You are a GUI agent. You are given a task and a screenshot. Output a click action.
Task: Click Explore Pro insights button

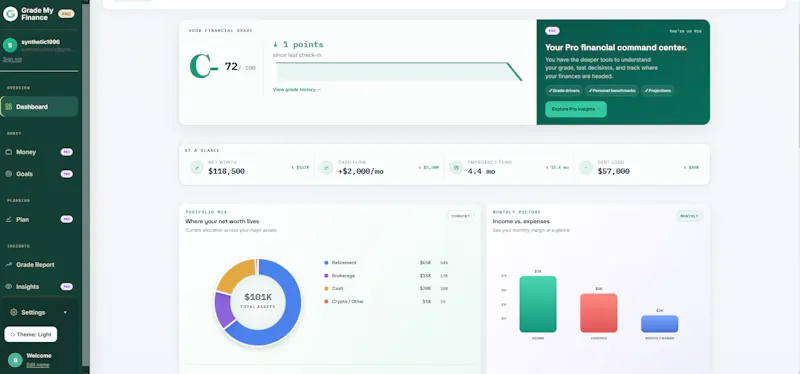point(576,109)
